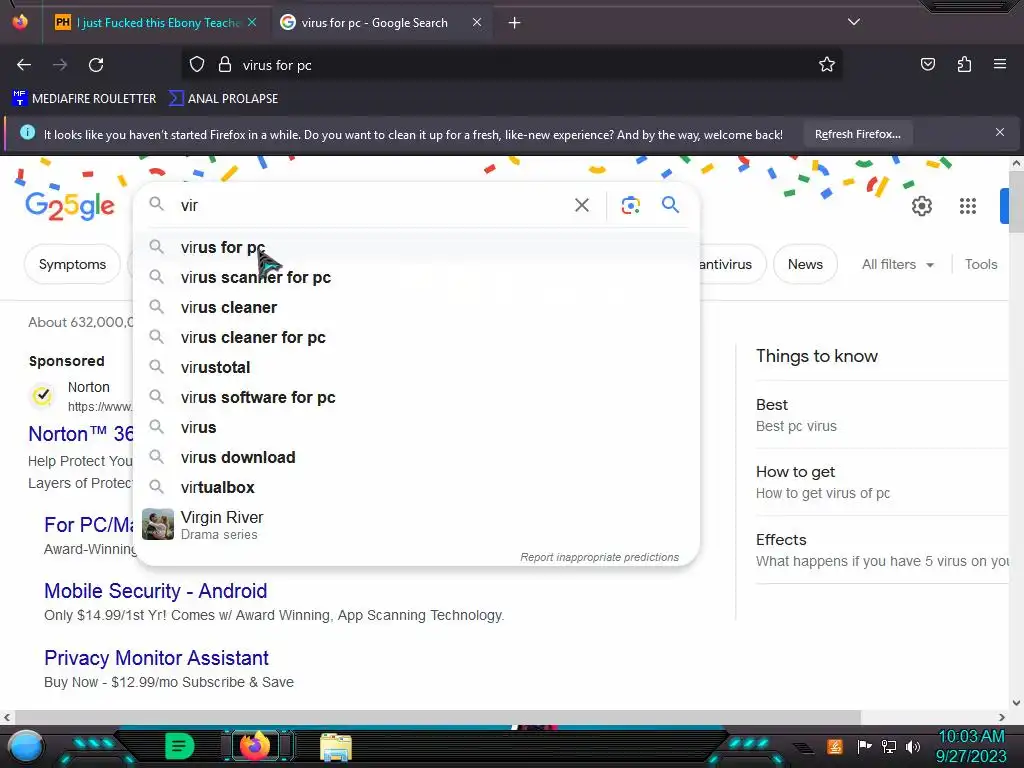The width and height of the screenshot is (1024, 768).
Task: Open Privacy Monitor Assistant link
Action: (x=156, y=658)
